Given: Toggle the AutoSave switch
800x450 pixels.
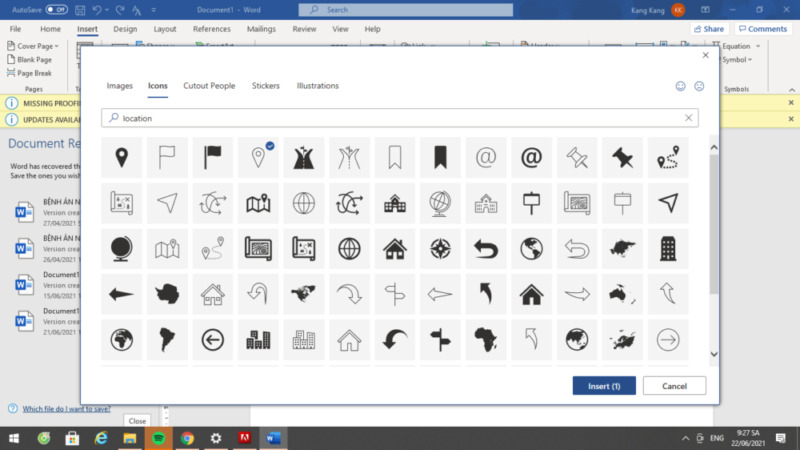Looking at the screenshot, I should click(56, 9).
